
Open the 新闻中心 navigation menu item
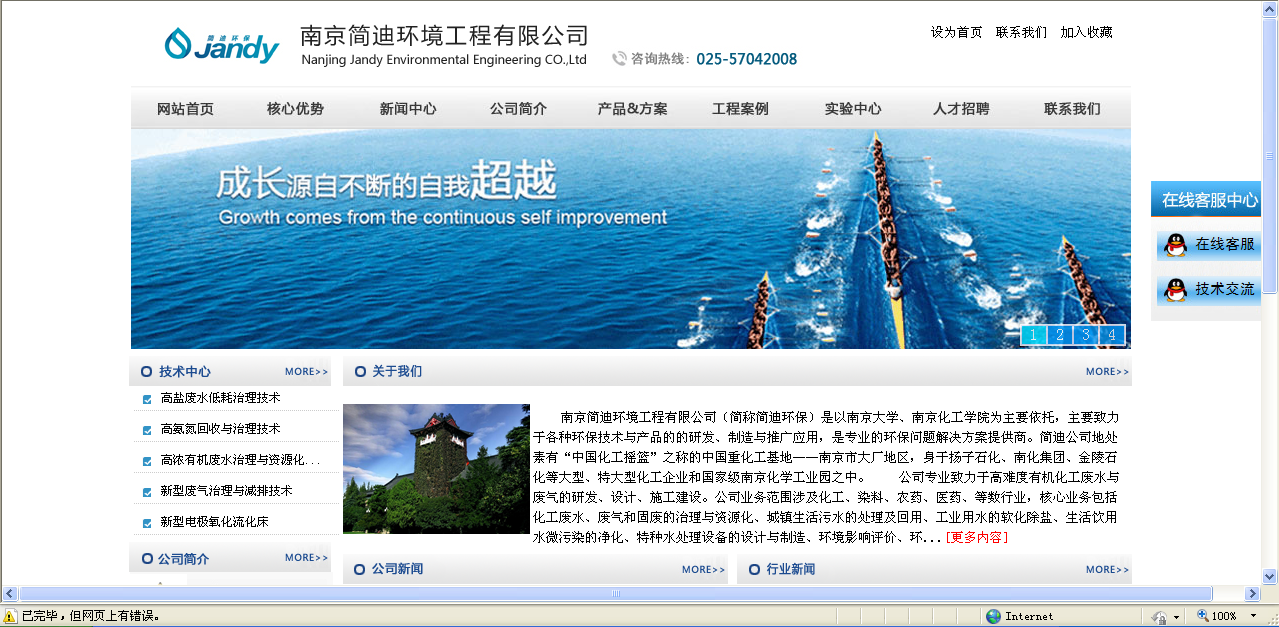(408, 109)
